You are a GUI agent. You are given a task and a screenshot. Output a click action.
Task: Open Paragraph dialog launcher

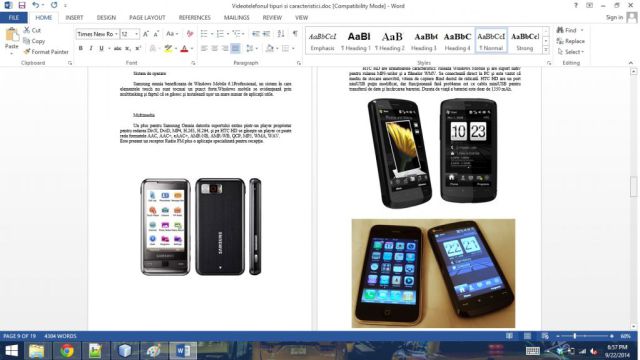[x=299, y=63]
